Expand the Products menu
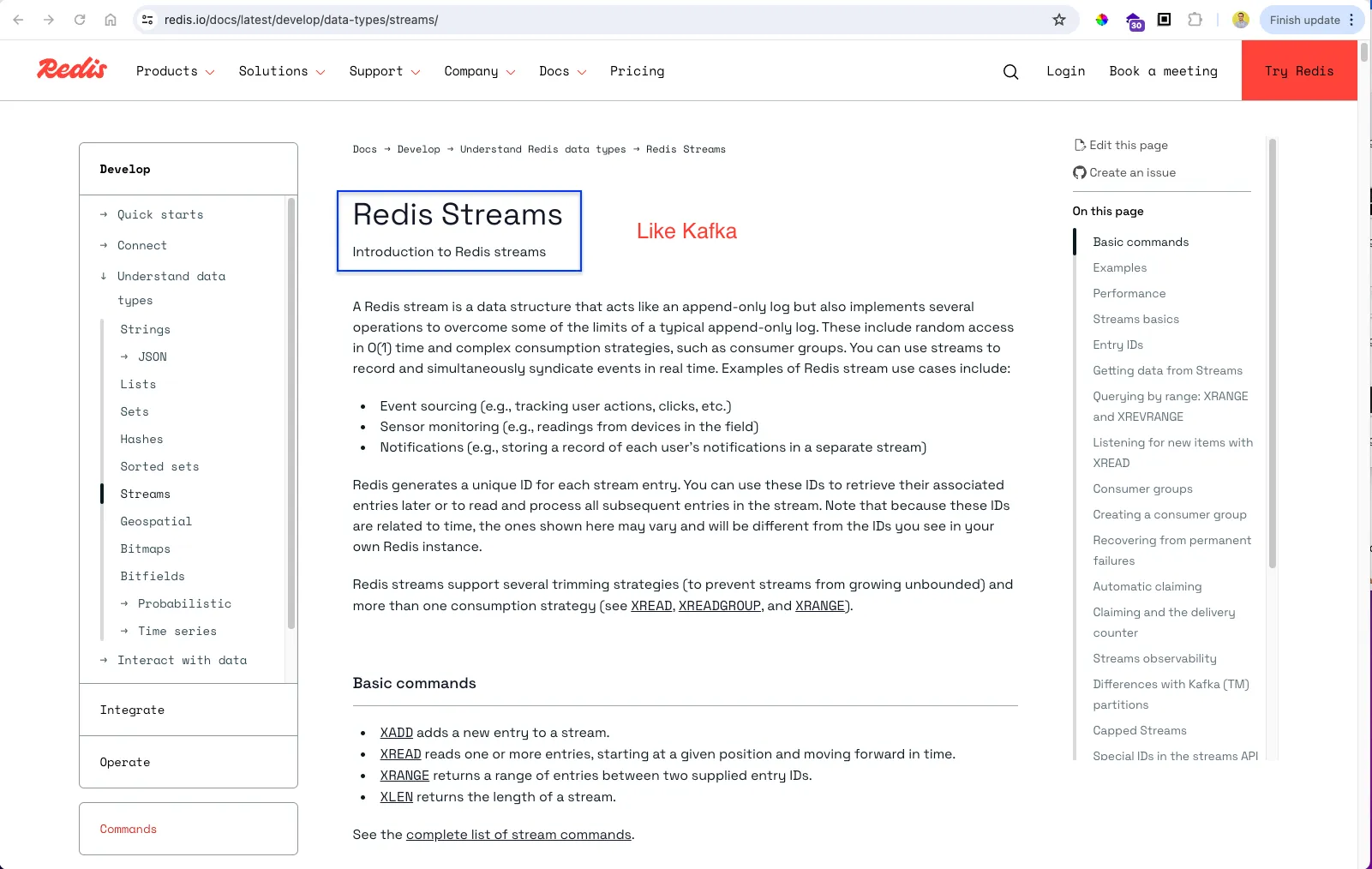The width and height of the screenshot is (1372, 869). (175, 71)
